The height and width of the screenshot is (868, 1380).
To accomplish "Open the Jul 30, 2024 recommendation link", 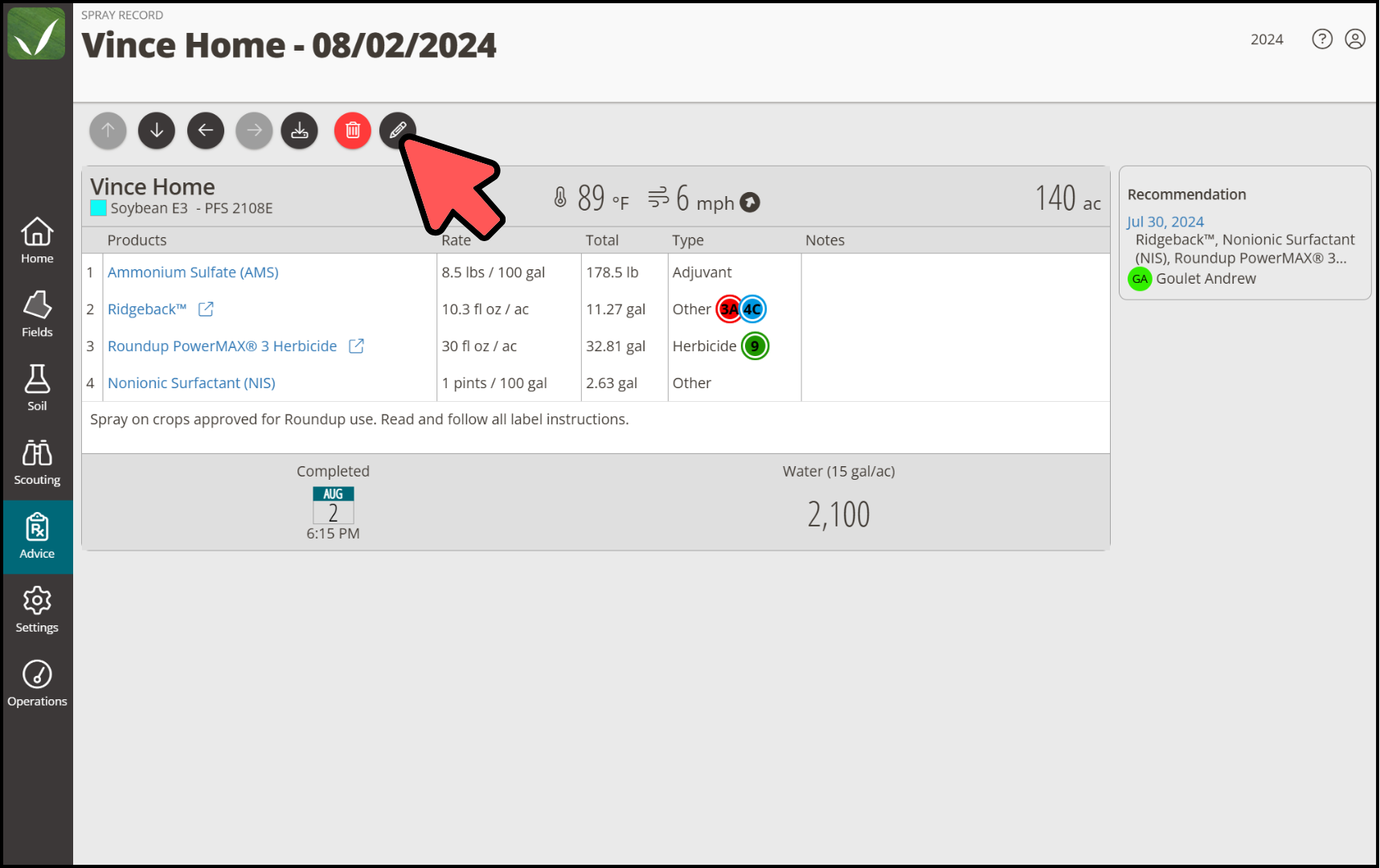I will pyautogui.click(x=1165, y=222).
